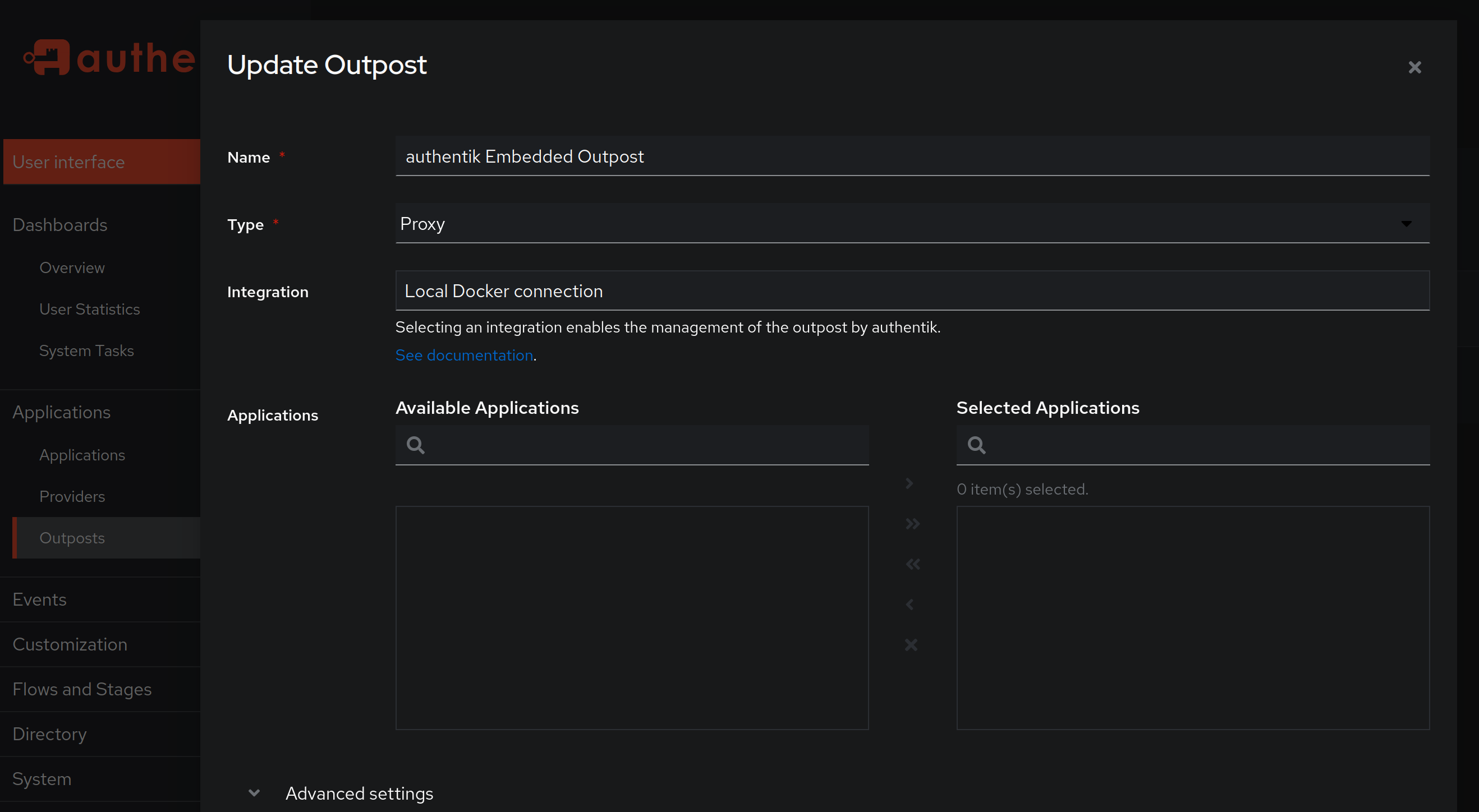
Task: Click the authentik logo icon
Action: (47, 57)
